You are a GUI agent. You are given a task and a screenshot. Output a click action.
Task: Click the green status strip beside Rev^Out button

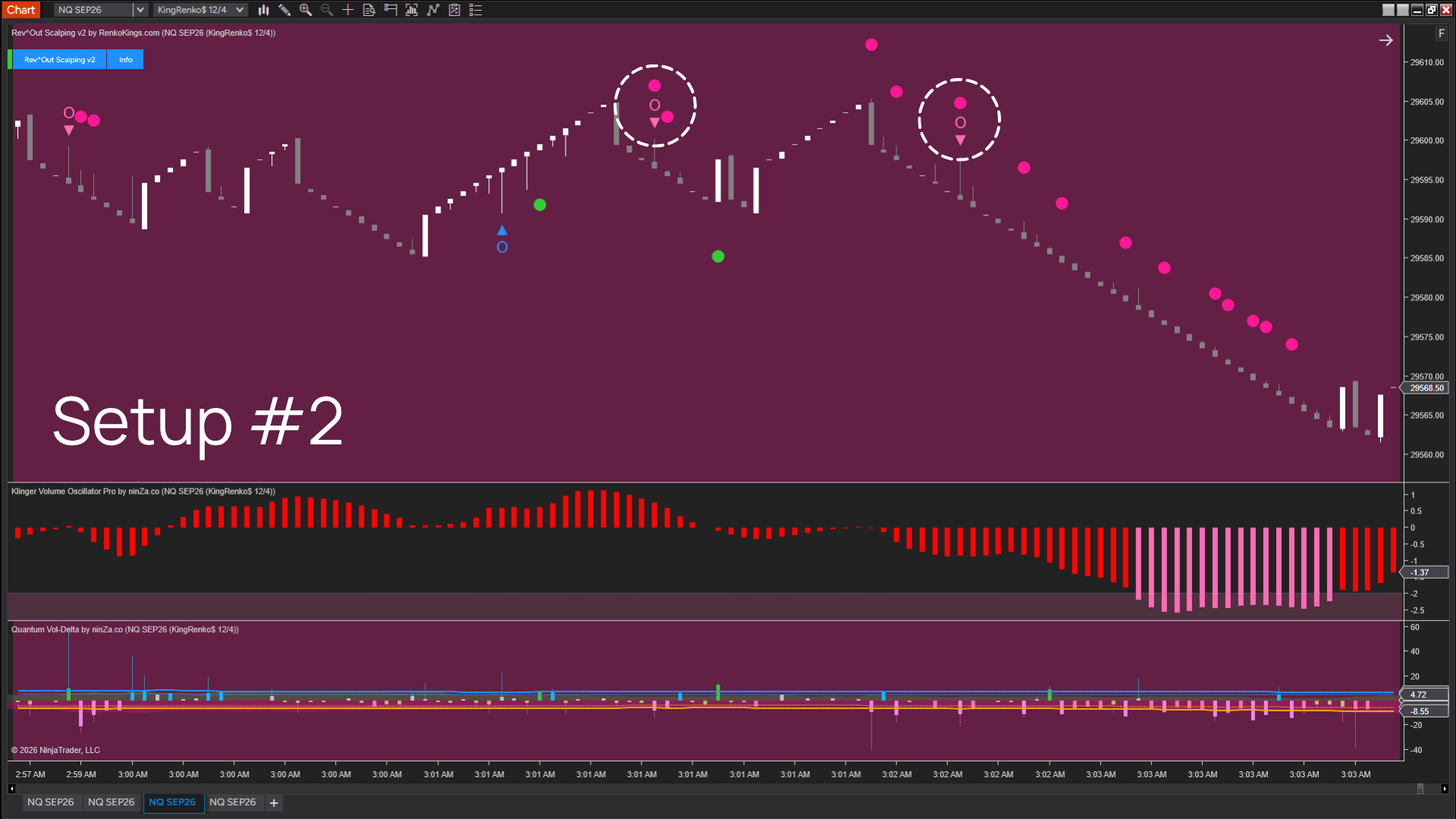(x=10, y=60)
